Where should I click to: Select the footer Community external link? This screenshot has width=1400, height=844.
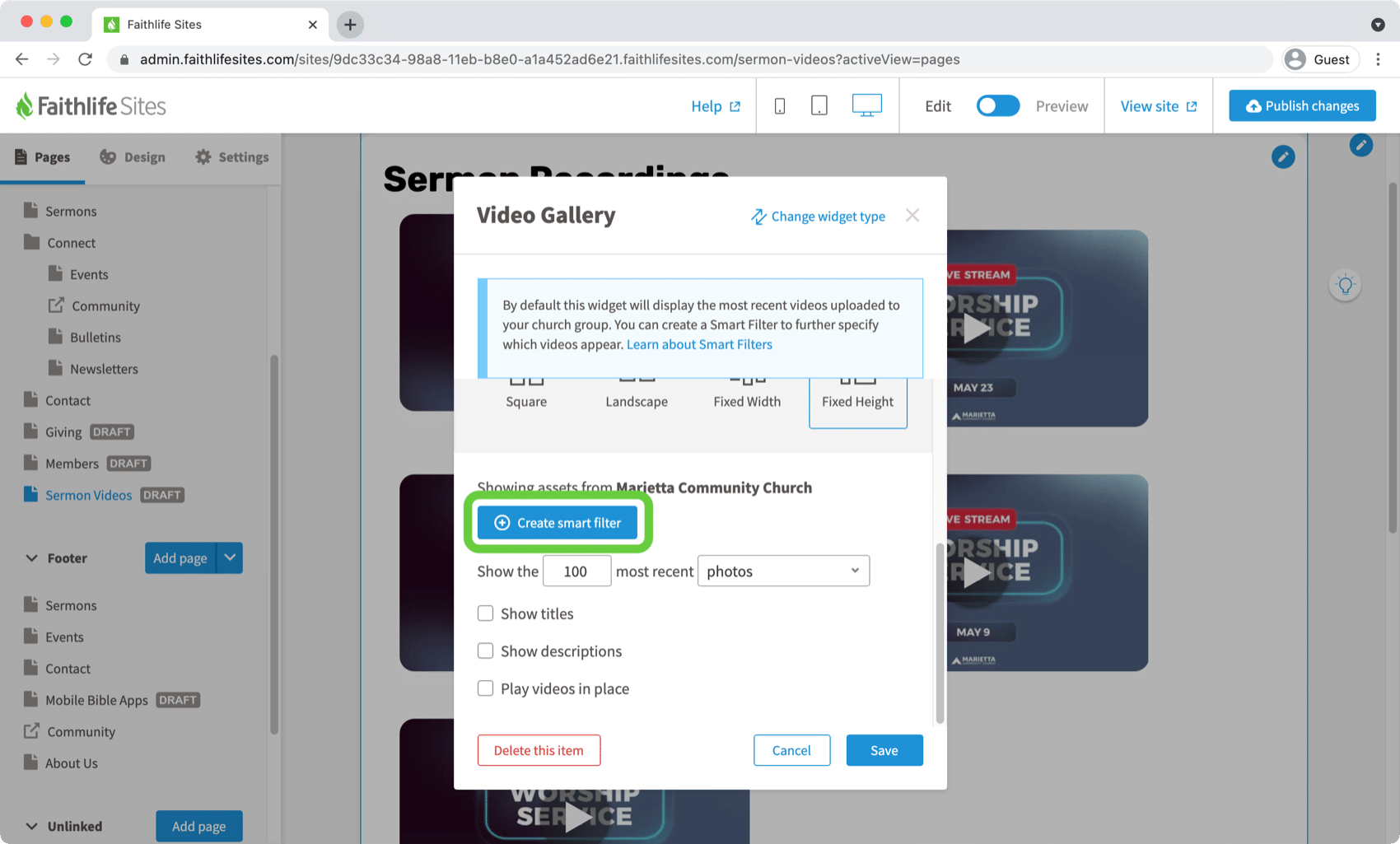(x=70, y=731)
